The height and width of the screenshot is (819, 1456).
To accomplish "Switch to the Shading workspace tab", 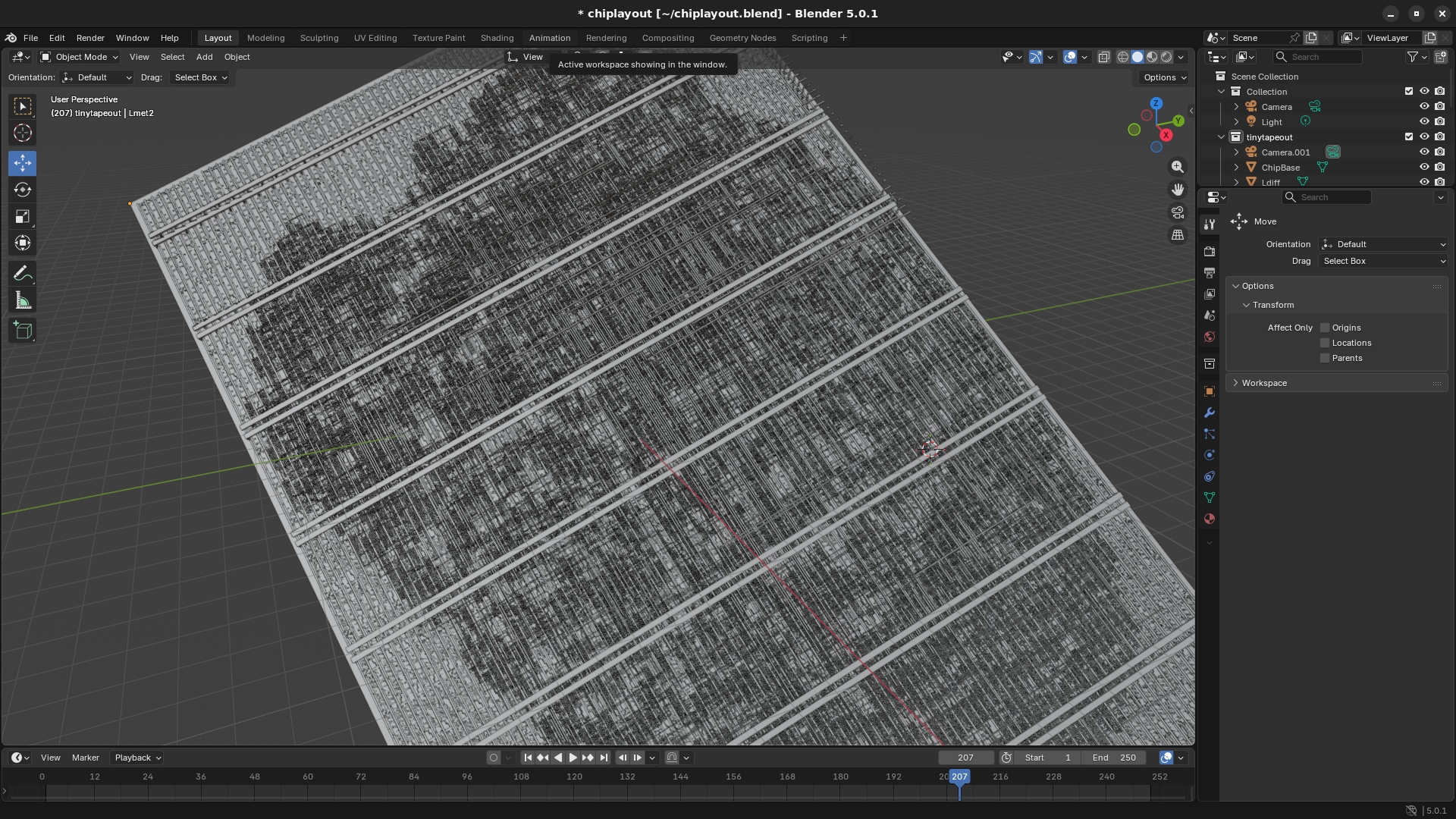I will tap(497, 38).
